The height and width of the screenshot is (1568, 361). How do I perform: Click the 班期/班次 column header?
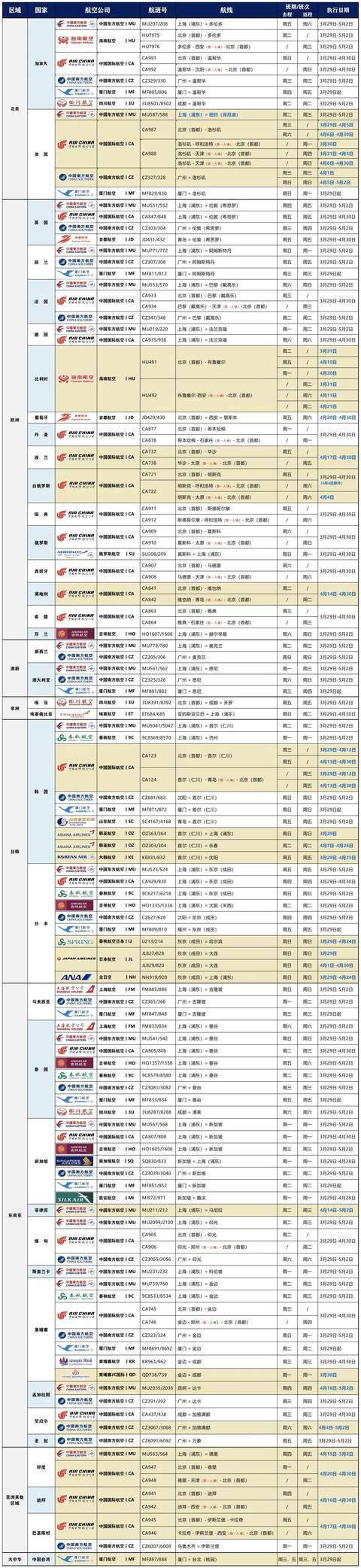point(296,6)
